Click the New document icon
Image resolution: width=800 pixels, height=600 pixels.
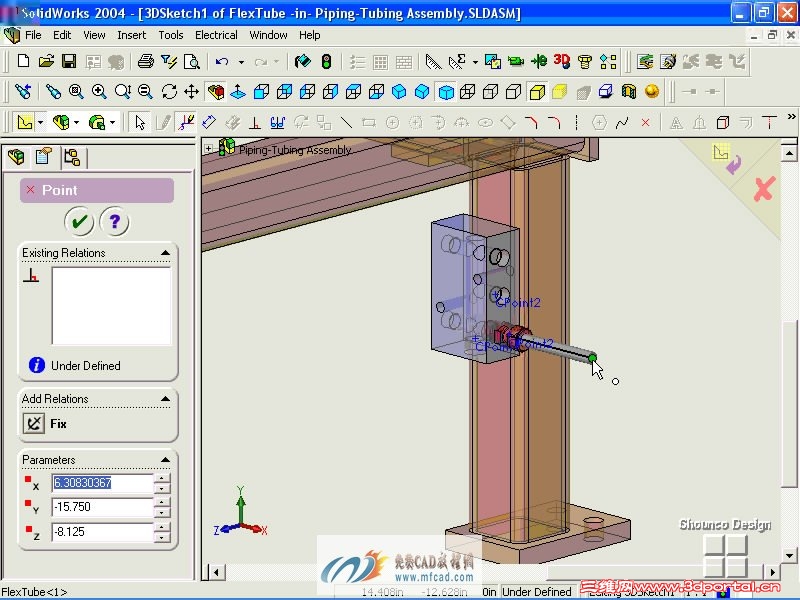point(23,62)
